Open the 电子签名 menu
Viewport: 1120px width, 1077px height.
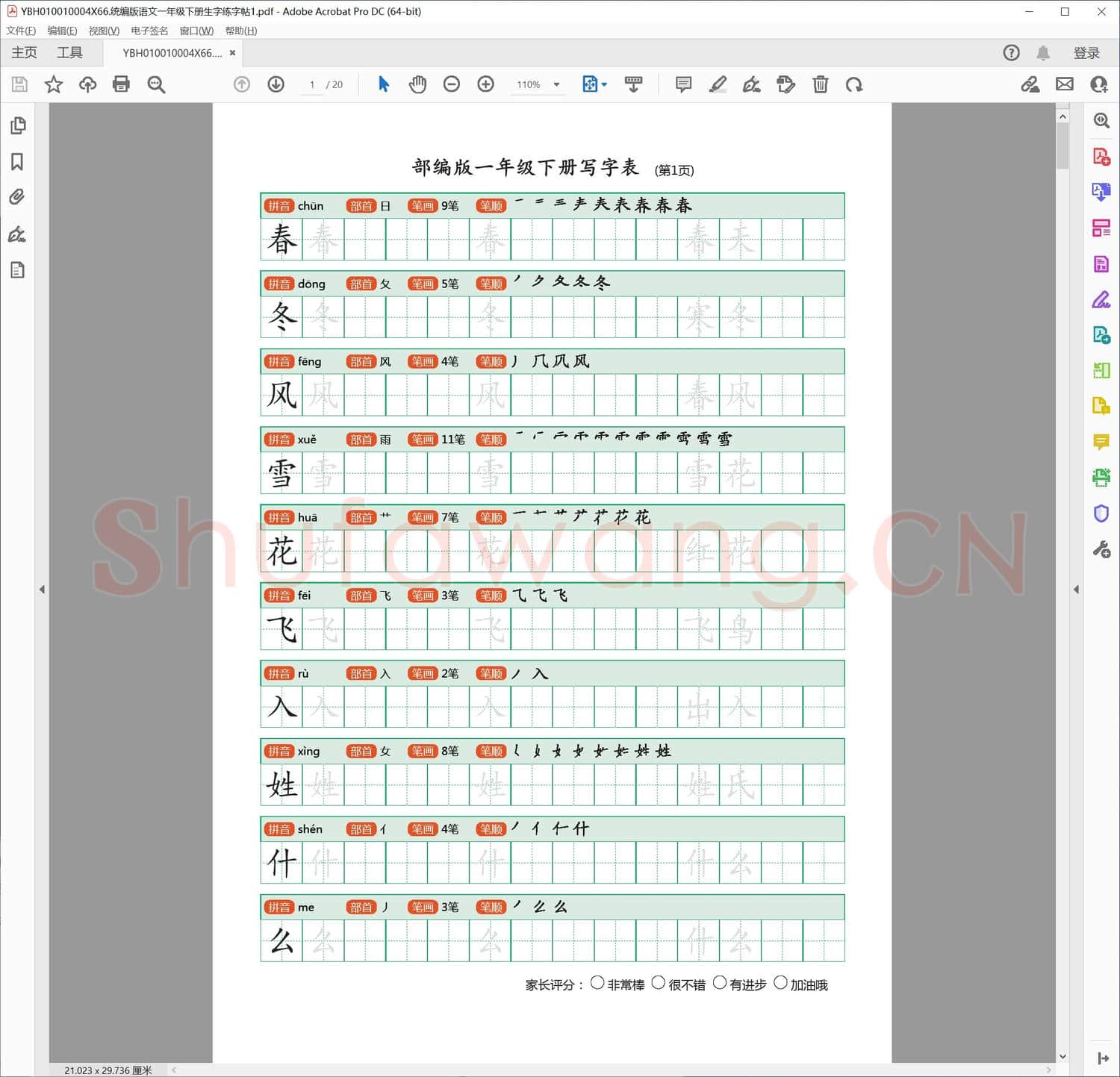click(149, 31)
